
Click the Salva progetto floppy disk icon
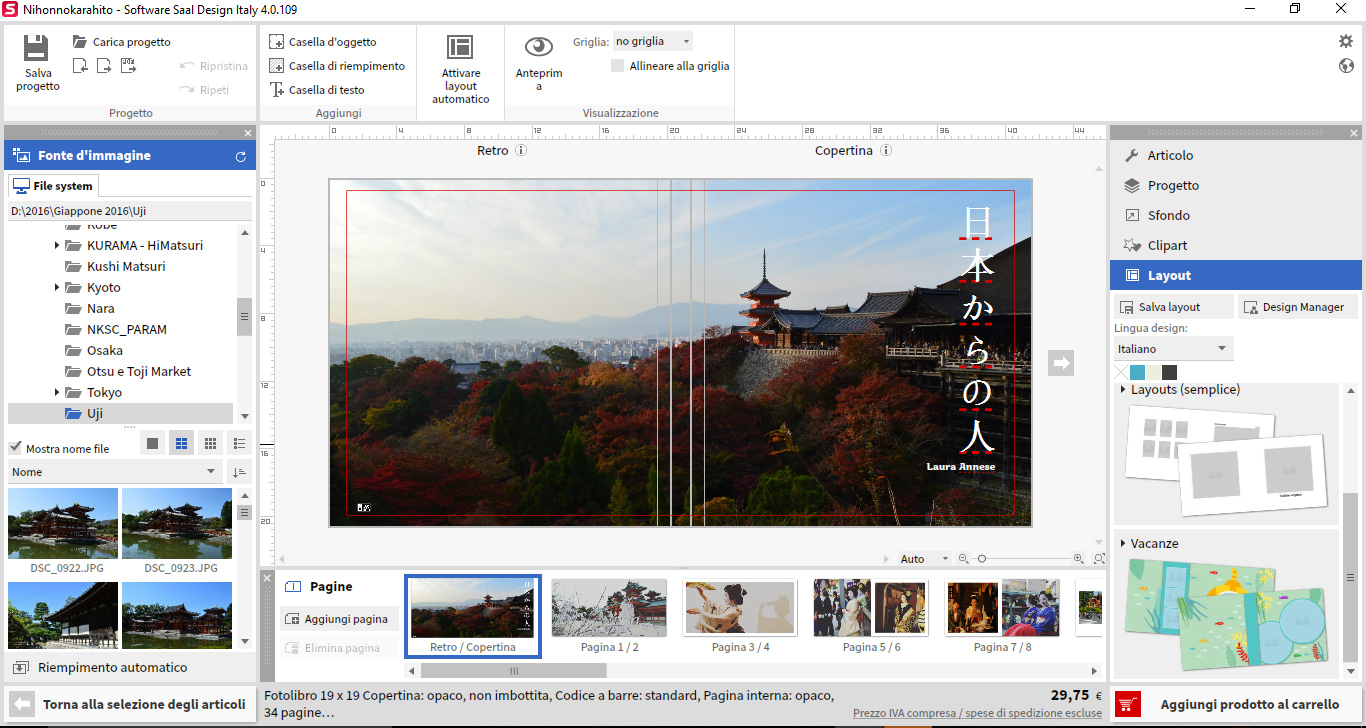tap(37, 50)
